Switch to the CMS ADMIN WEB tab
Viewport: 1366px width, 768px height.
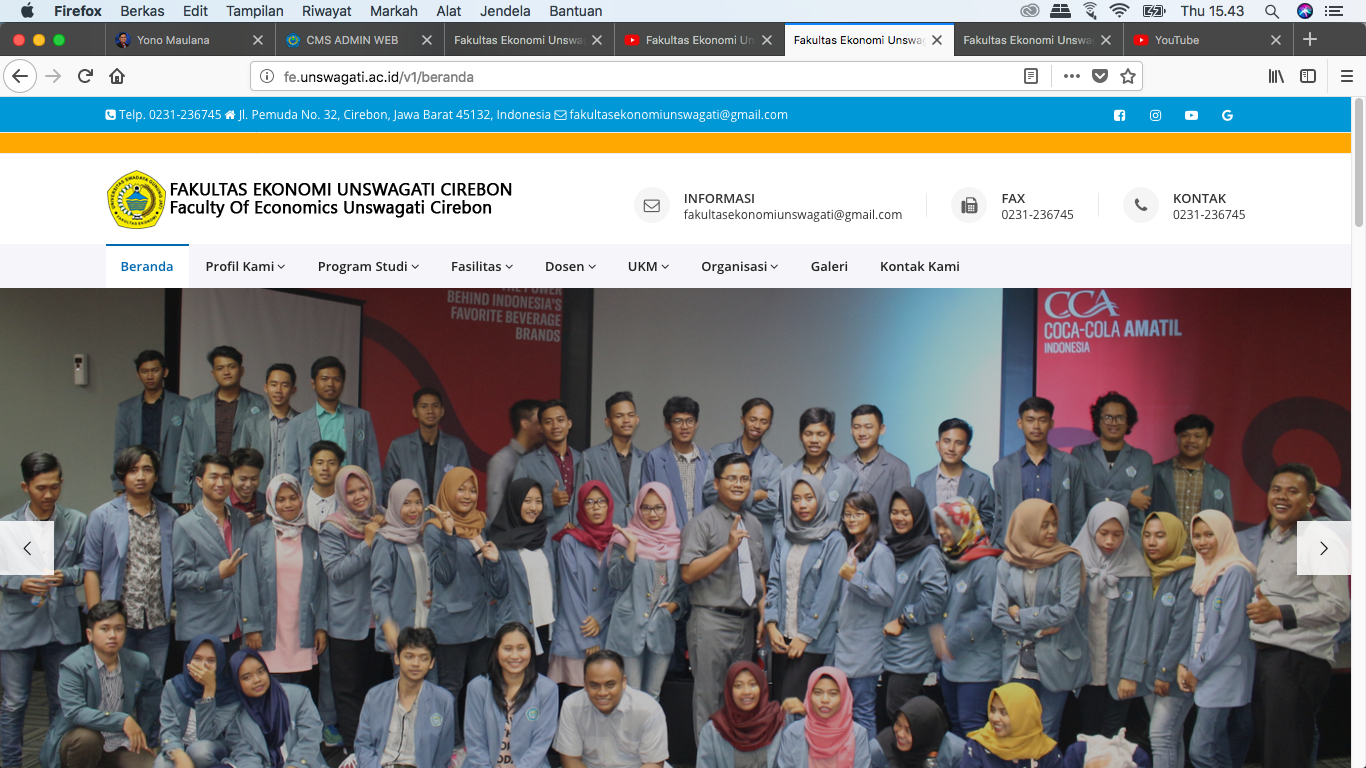358,40
